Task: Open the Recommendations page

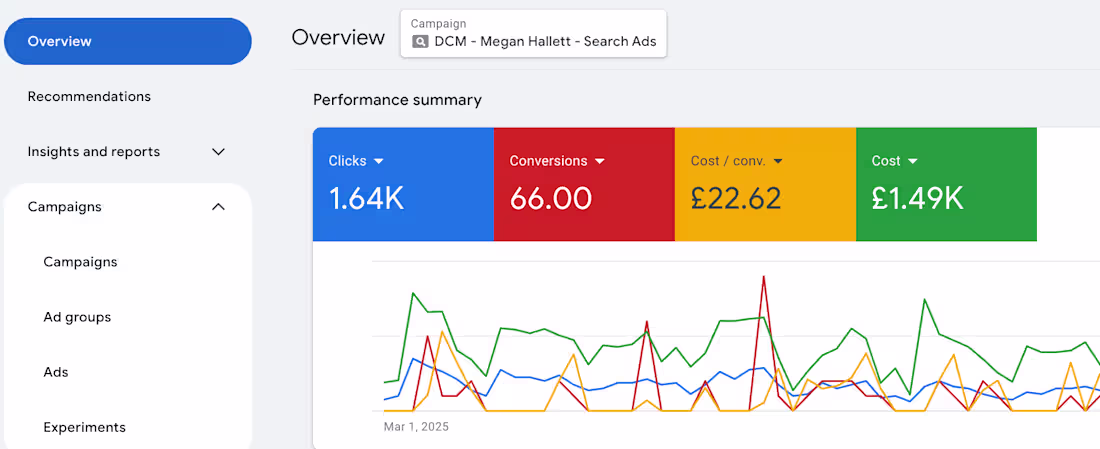Action: [x=89, y=97]
